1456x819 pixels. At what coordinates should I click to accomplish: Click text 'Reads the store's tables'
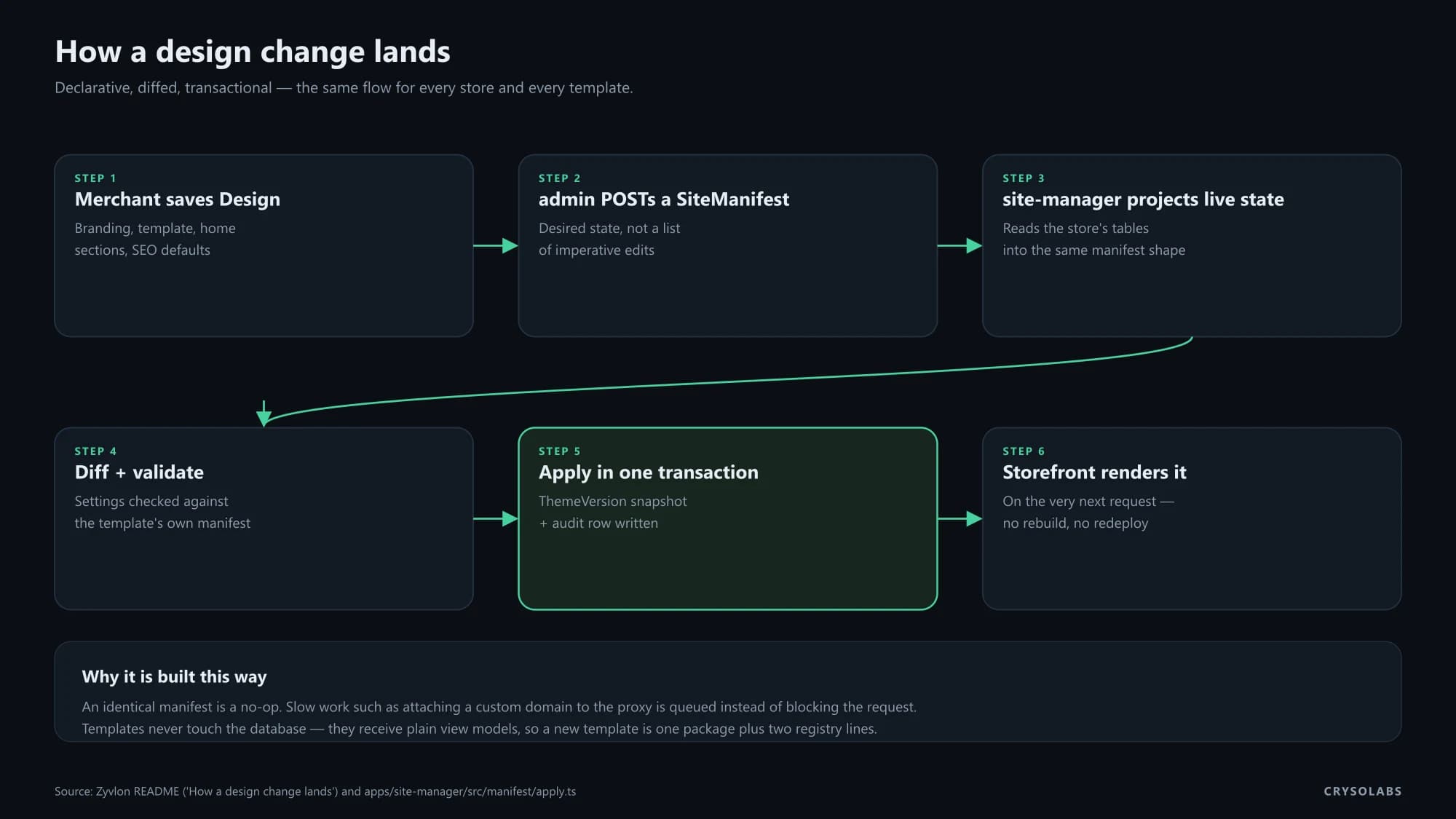click(1075, 229)
